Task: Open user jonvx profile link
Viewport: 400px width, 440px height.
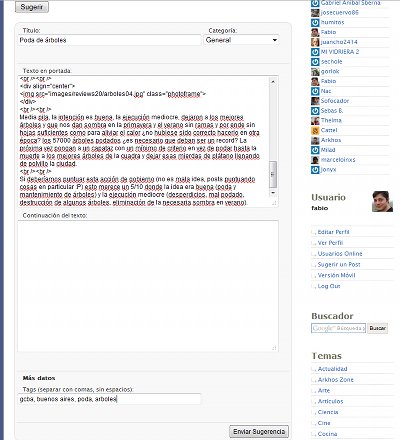Action: 328,170
